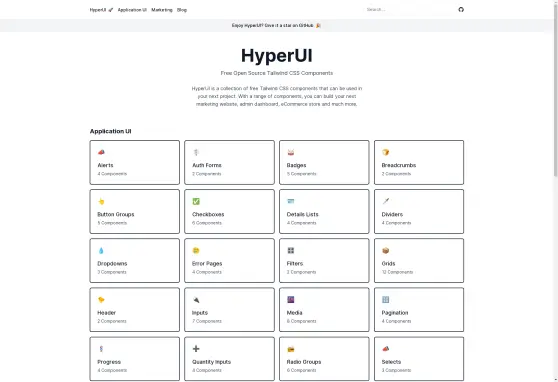The height and width of the screenshot is (382, 558).
Task: Open the Button Groups card title
Action: pyautogui.click(x=116, y=214)
